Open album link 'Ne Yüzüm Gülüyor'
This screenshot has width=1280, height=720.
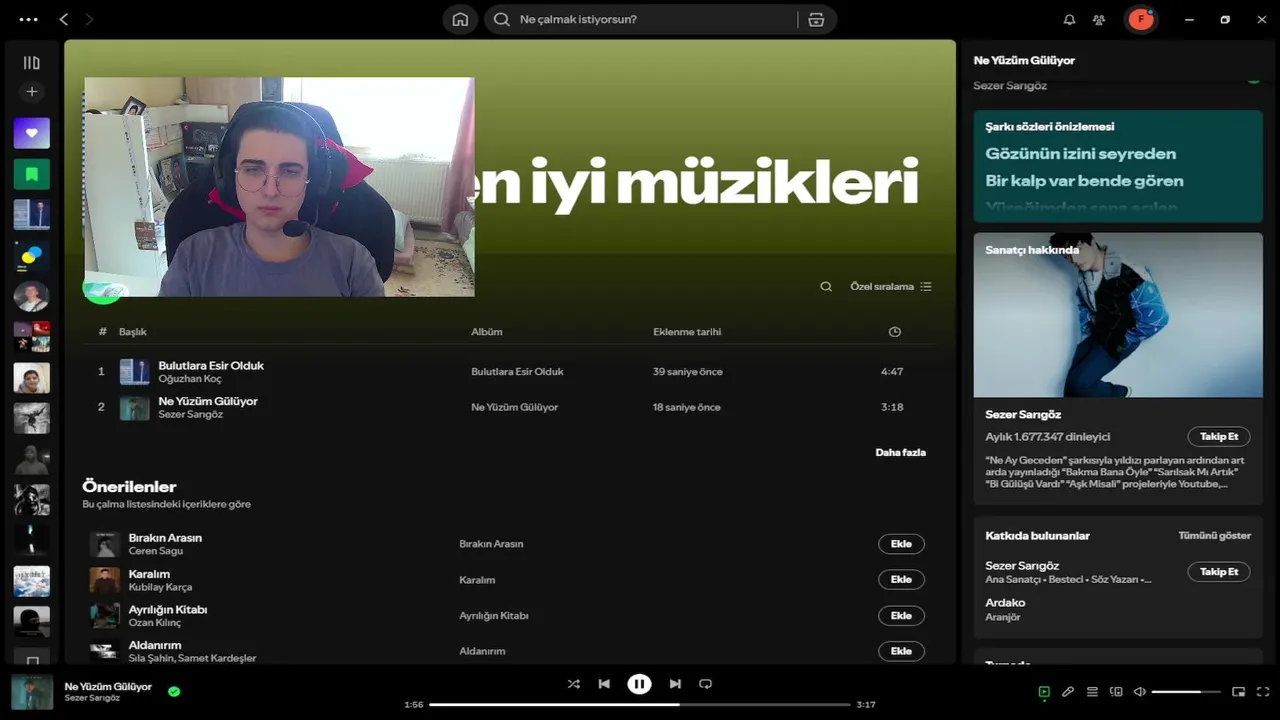514,408
